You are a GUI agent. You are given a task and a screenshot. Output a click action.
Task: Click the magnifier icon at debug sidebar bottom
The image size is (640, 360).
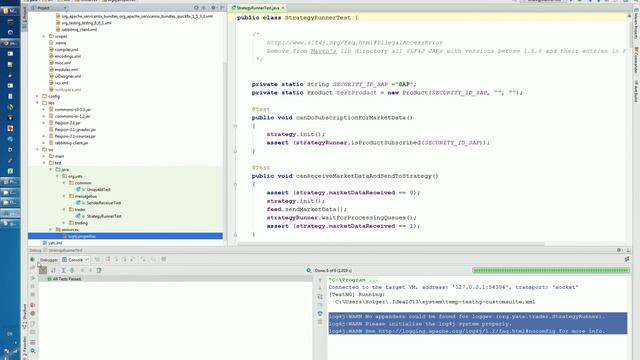coord(33,351)
